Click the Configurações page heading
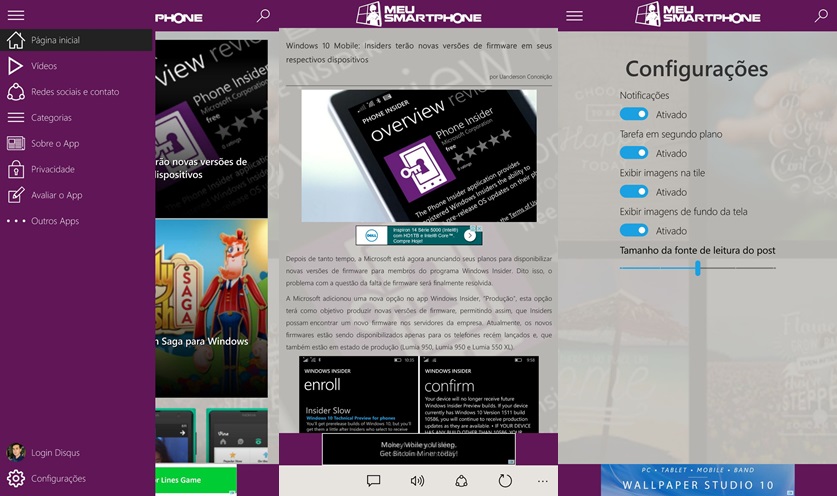This screenshot has width=837, height=496. tap(697, 69)
